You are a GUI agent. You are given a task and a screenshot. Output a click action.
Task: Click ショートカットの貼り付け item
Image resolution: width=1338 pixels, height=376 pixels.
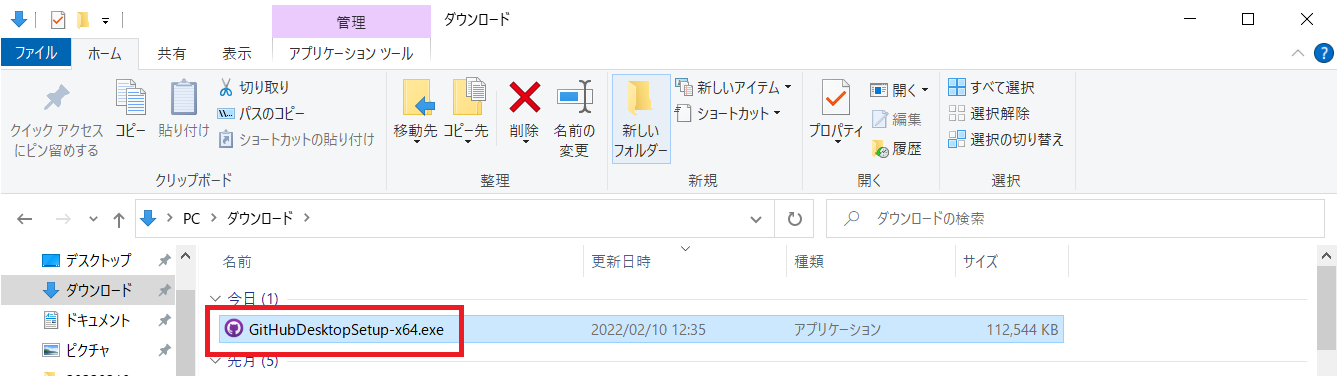tap(297, 139)
